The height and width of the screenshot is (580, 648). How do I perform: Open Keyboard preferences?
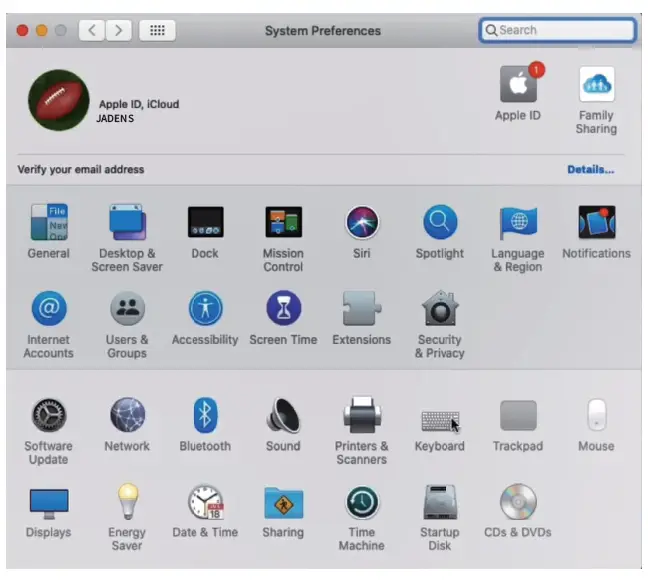point(440,420)
